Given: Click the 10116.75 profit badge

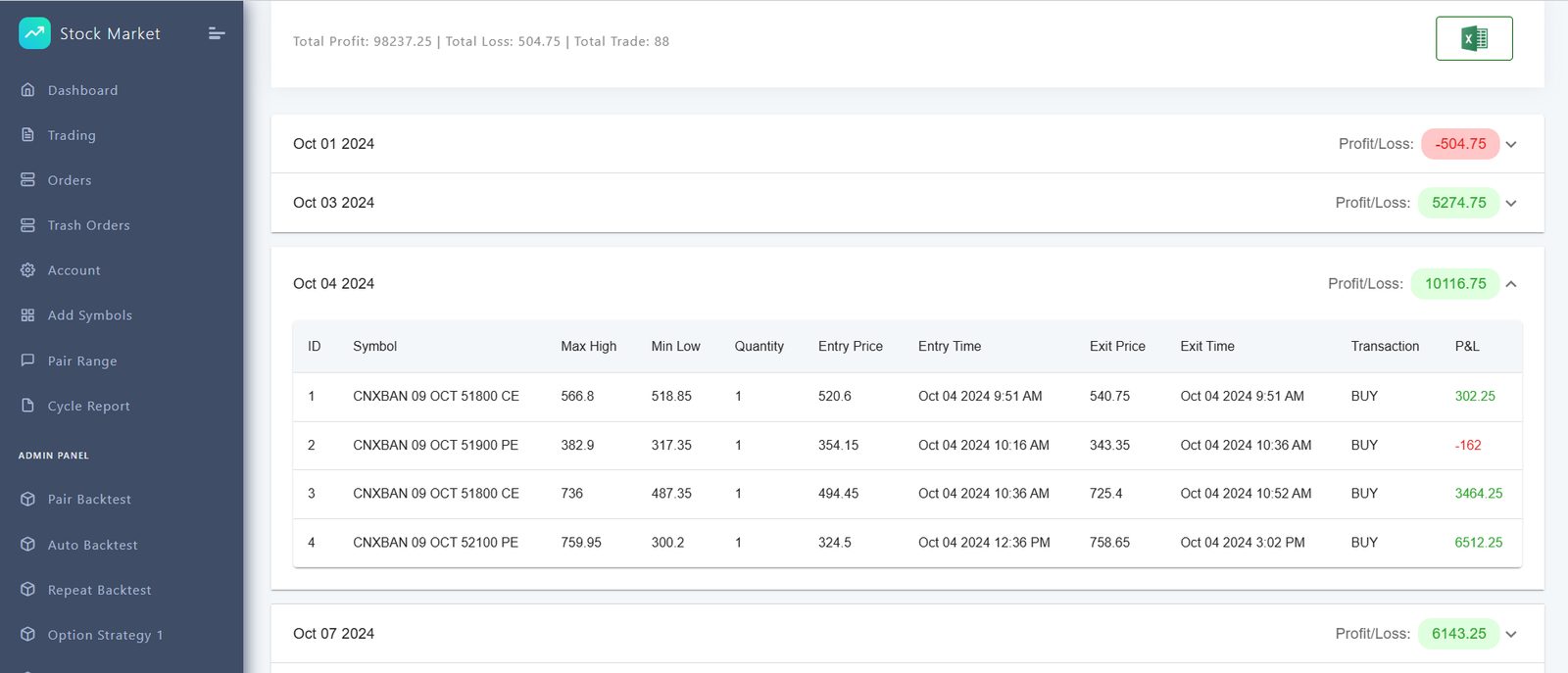Looking at the screenshot, I should pyautogui.click(x=1455, y=284).
